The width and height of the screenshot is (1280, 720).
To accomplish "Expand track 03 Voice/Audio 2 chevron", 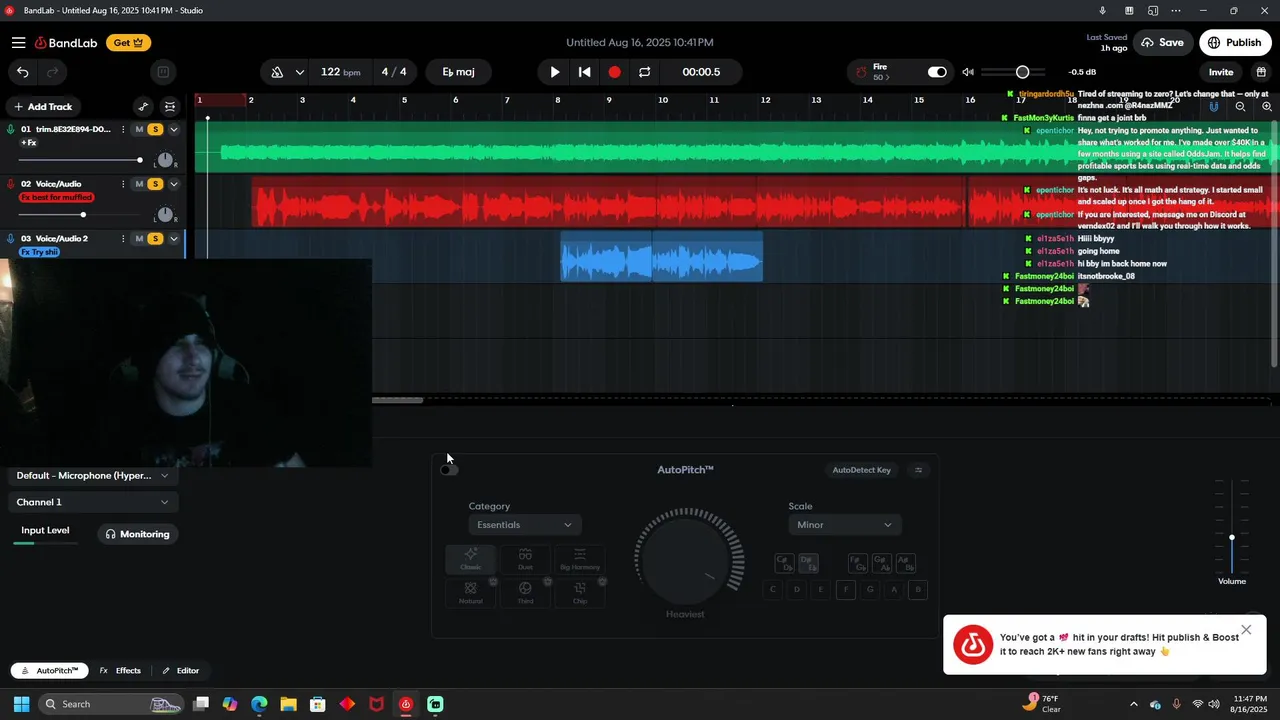I will pyautogui.click(x=174, y=239).
